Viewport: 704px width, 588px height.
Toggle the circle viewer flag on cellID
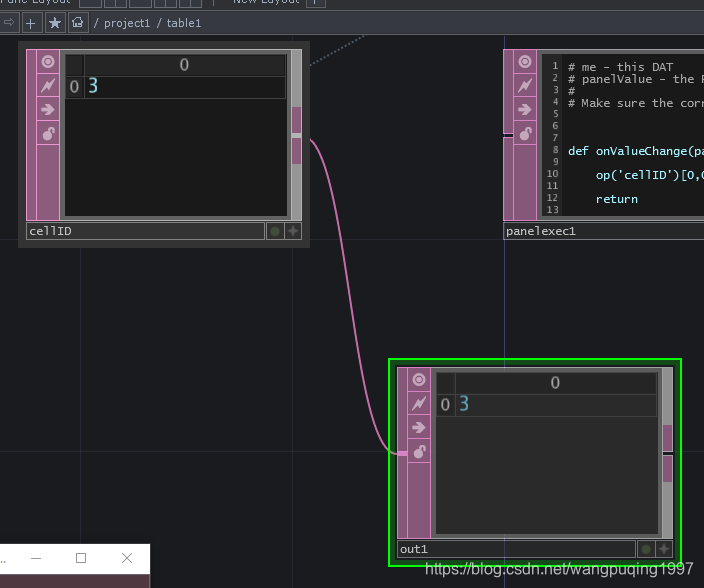point(48,61)
